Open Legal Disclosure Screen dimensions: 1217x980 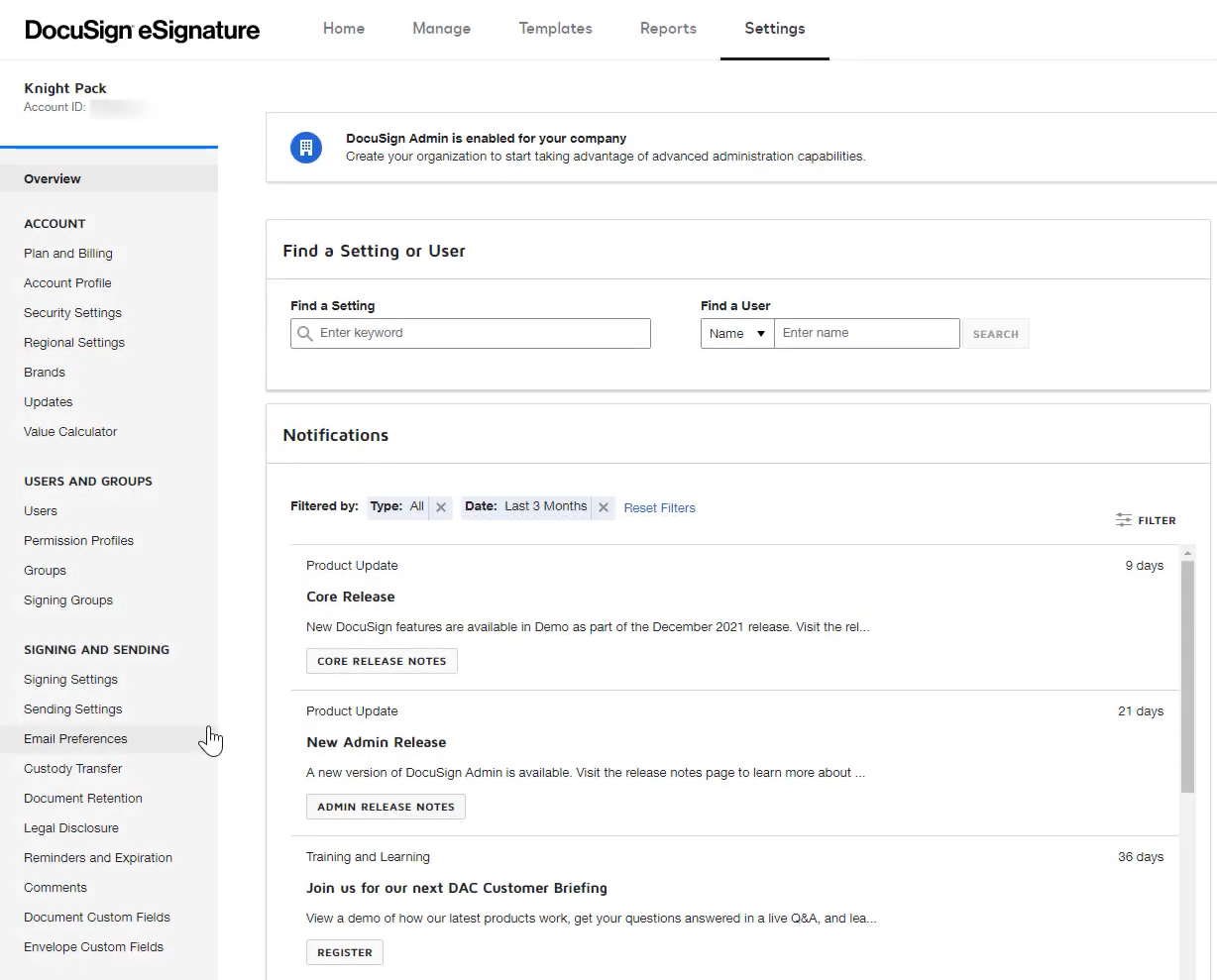(x=71, y=828)
